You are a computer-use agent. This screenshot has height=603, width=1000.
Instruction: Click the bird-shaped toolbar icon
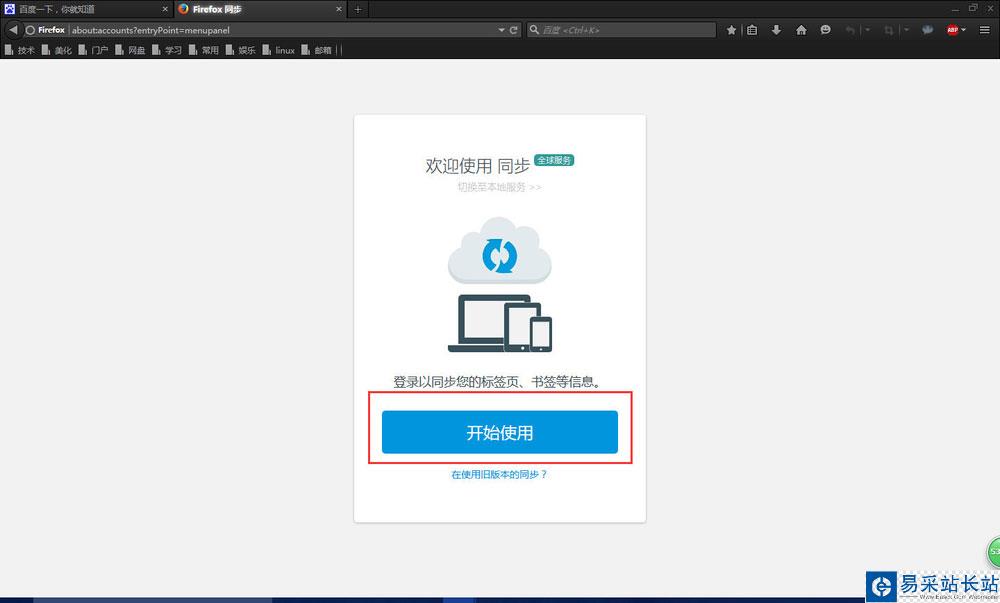pyautogui.click(x=927, y=30)
